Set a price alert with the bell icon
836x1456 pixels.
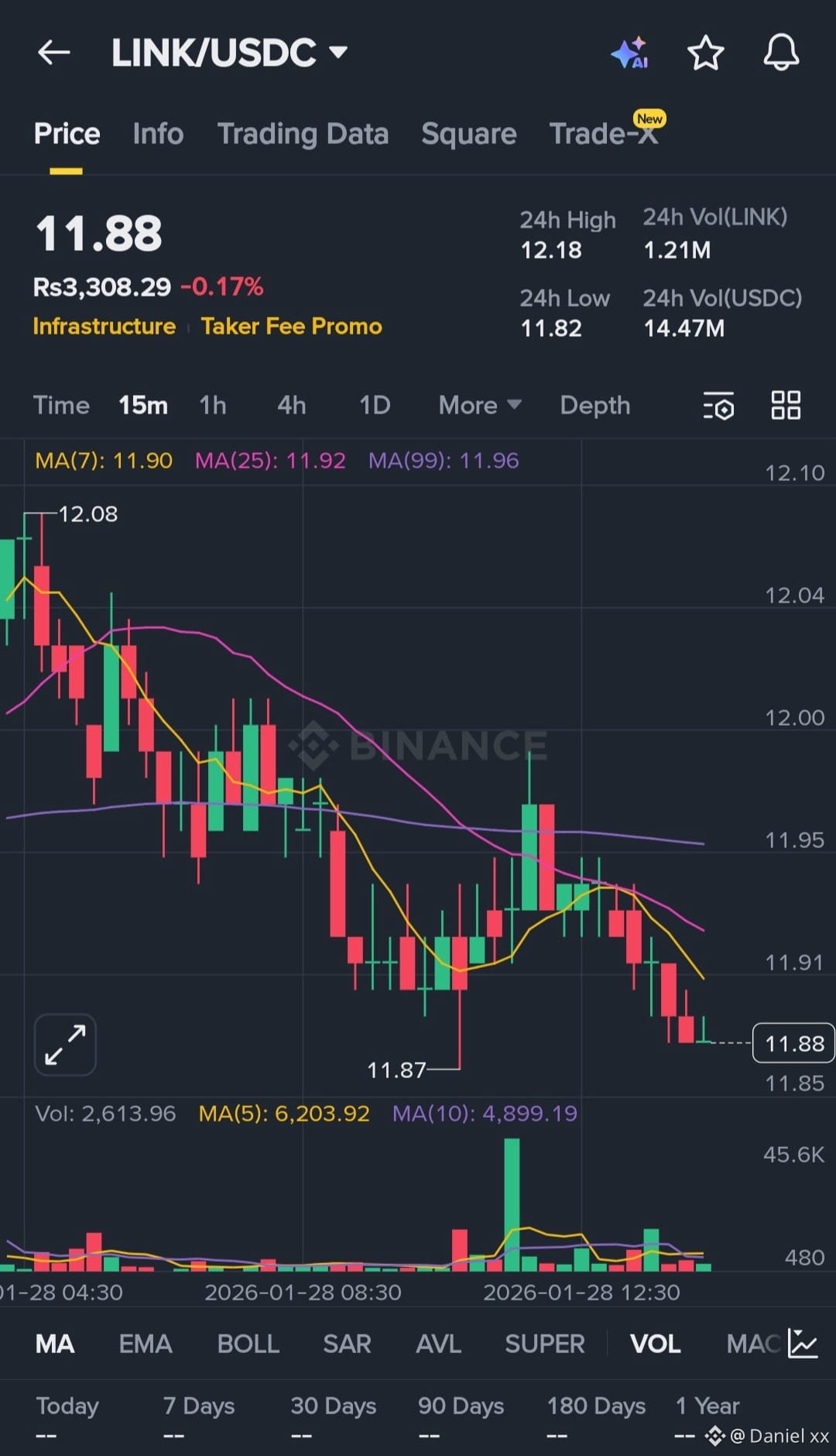pyautogui.click(x=781, y=53)
